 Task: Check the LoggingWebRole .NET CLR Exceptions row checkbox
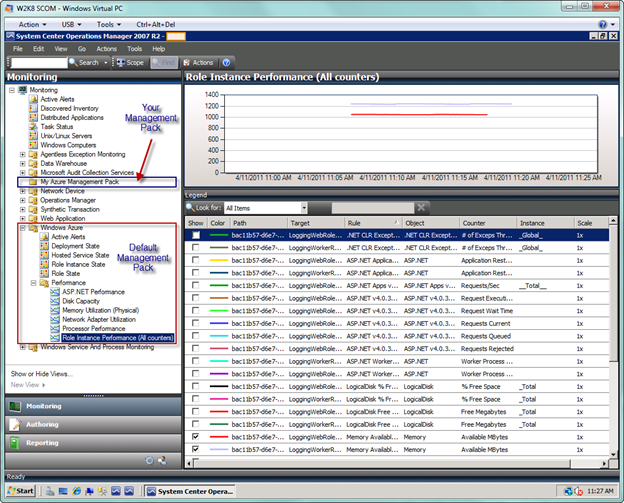click(x=196, y=235)
